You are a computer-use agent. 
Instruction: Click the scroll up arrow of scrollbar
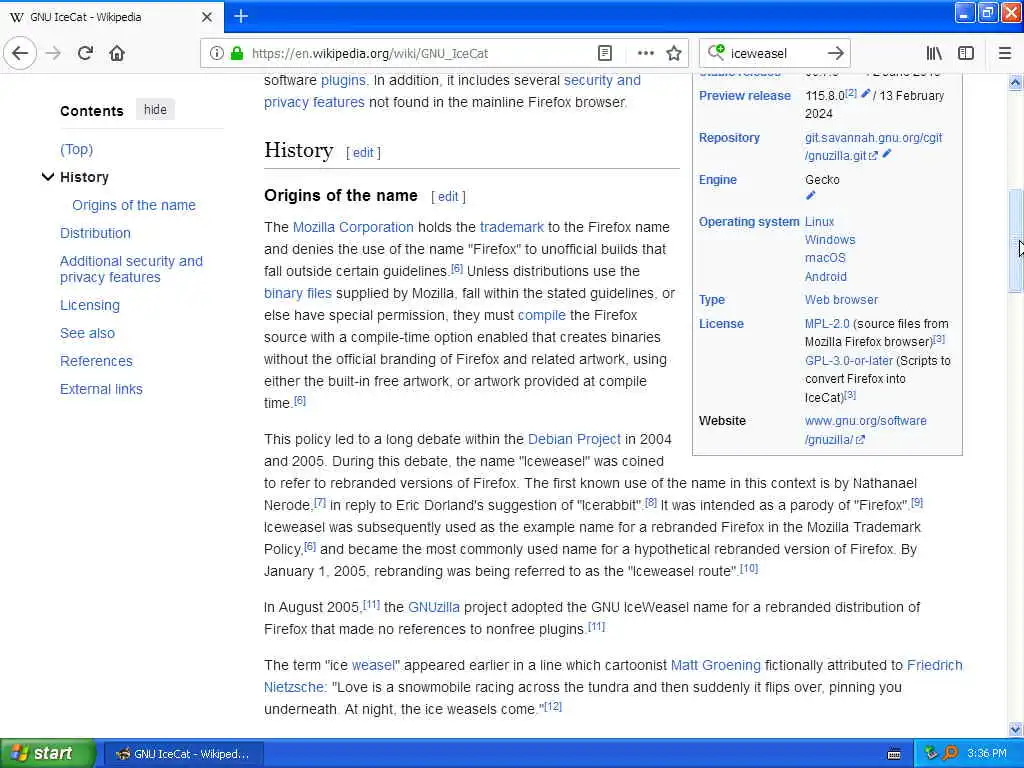click(1015, 82)
